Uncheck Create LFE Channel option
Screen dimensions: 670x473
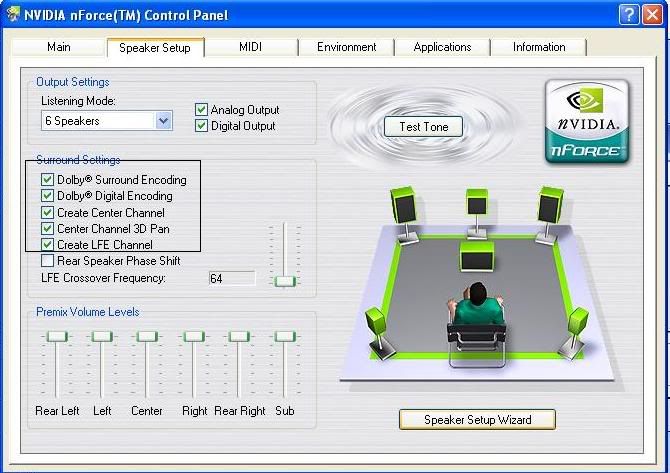pos(47,245)
